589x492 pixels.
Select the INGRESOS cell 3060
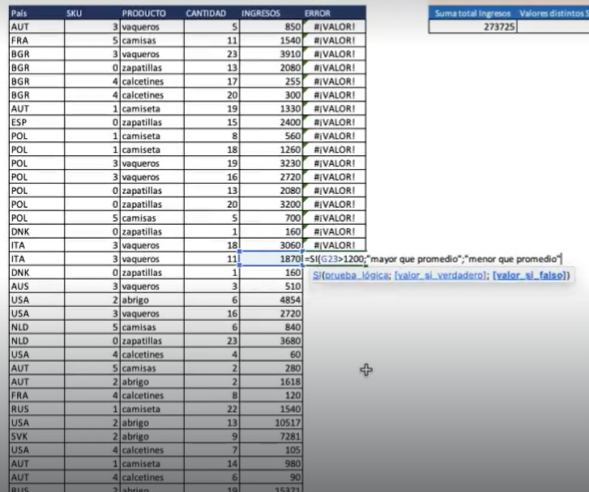[x=271, y=245]
